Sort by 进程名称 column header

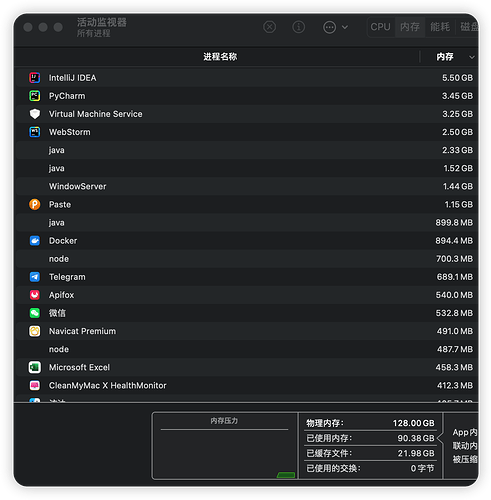click(x=220, y=57)
